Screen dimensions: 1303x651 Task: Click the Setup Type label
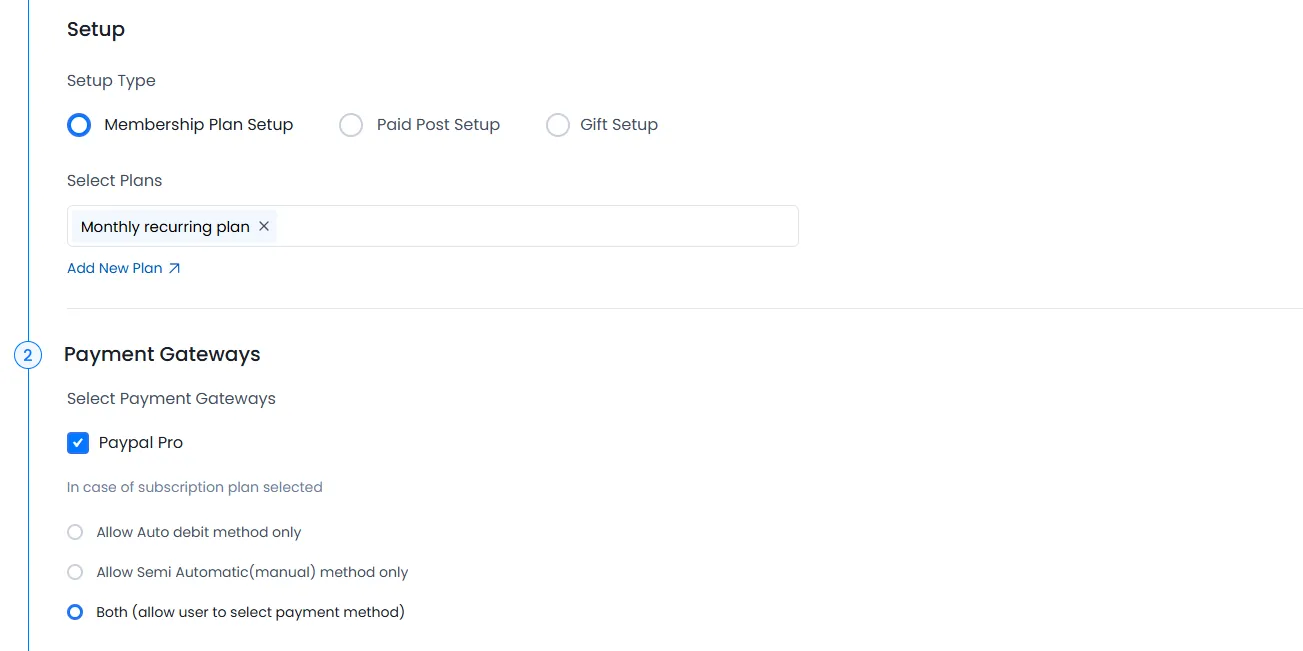coord(111,80)
